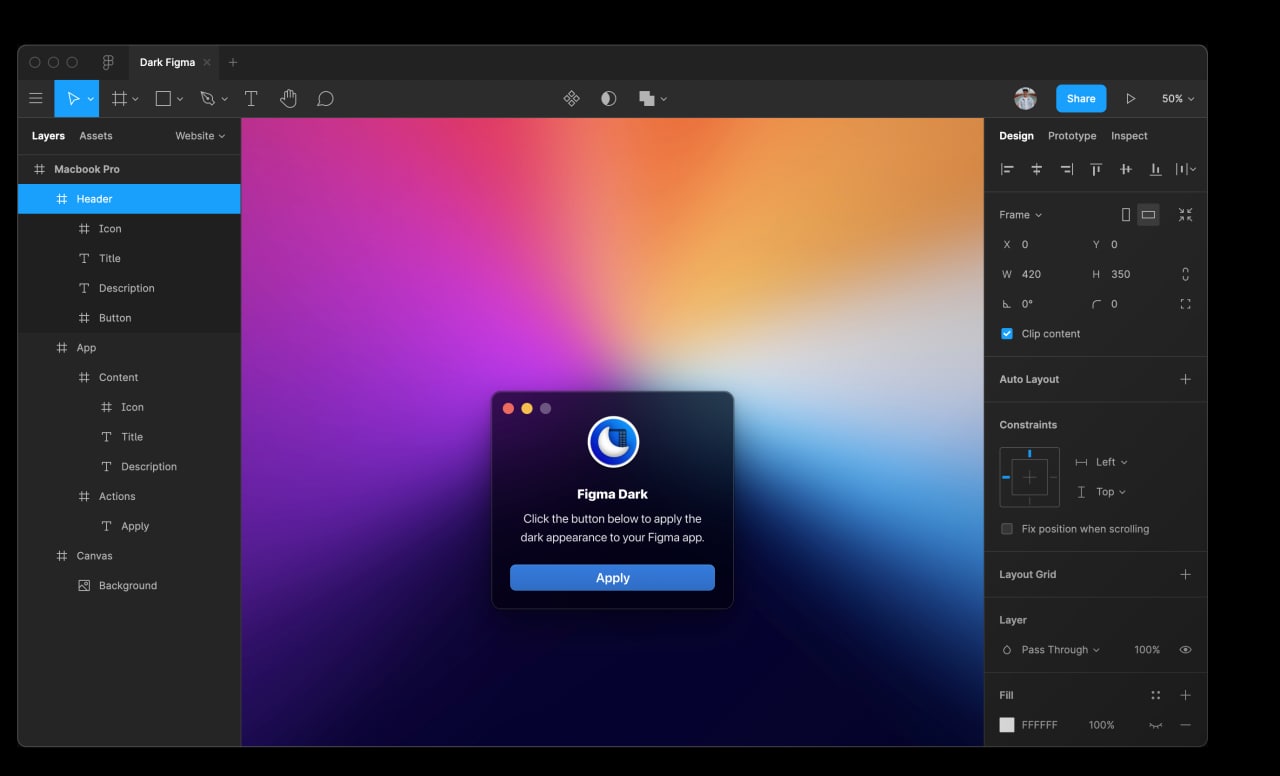This screenshot has width=1280, height=776.
Task: Enable Fix position when scrolling checkbox
Action: coord(1007,529)
